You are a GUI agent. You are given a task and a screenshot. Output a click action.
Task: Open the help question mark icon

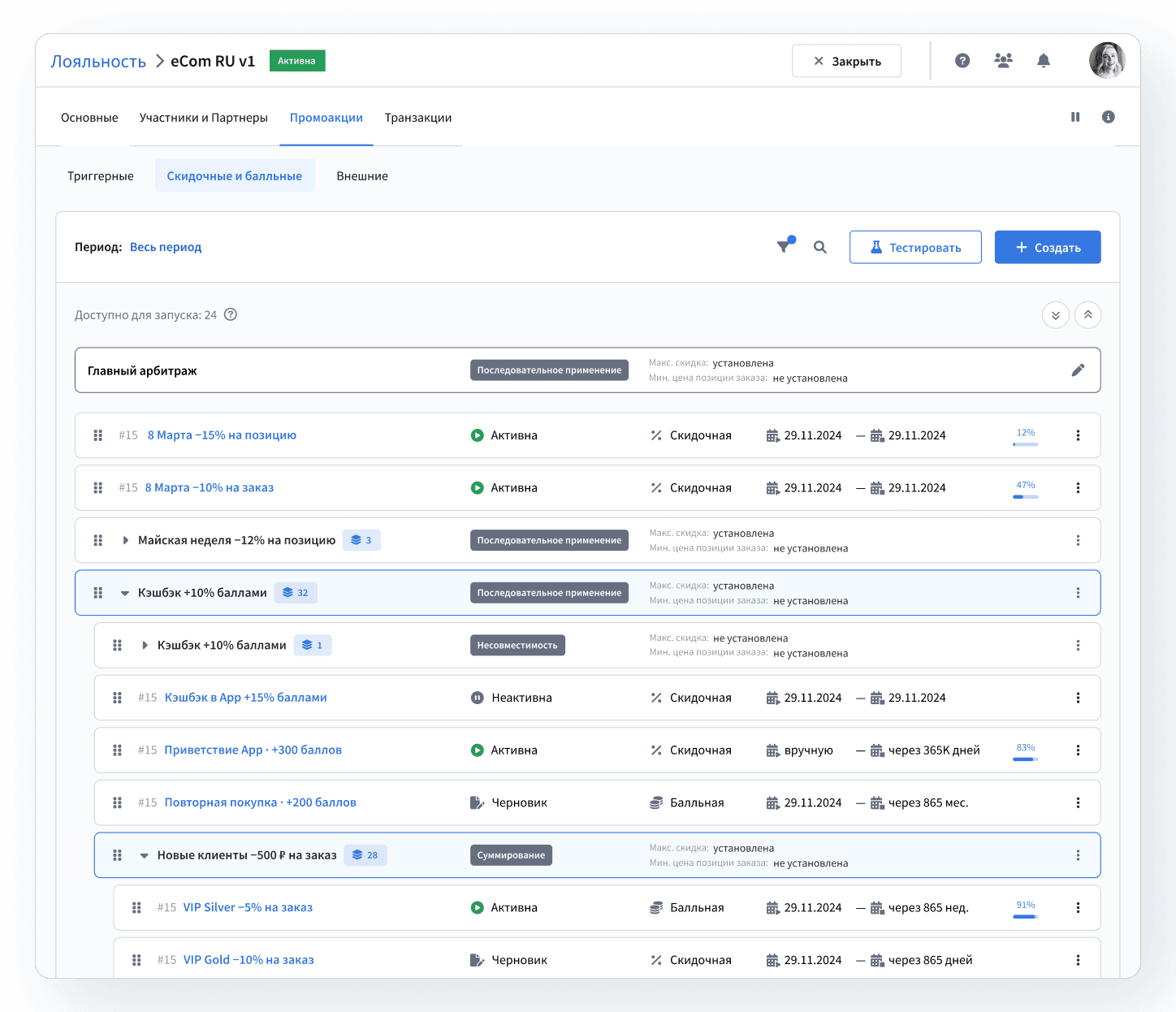click(x=962, y=60)
